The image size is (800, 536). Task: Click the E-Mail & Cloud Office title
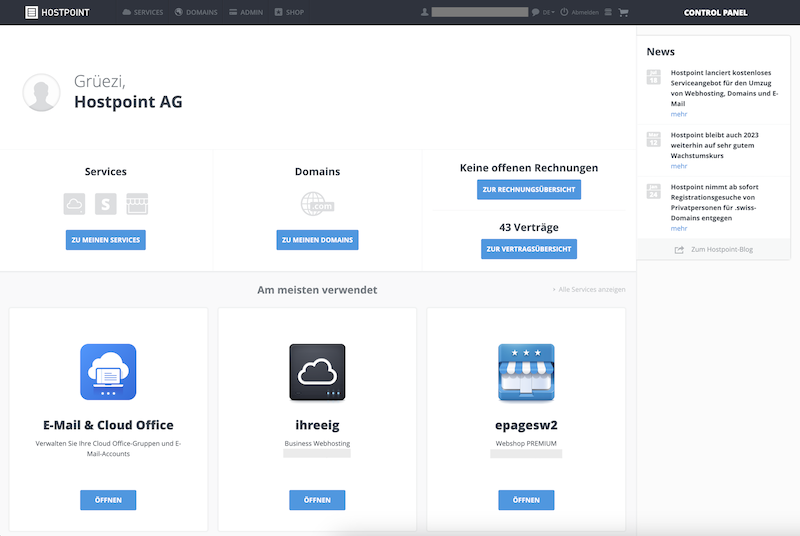coord(108,425)
